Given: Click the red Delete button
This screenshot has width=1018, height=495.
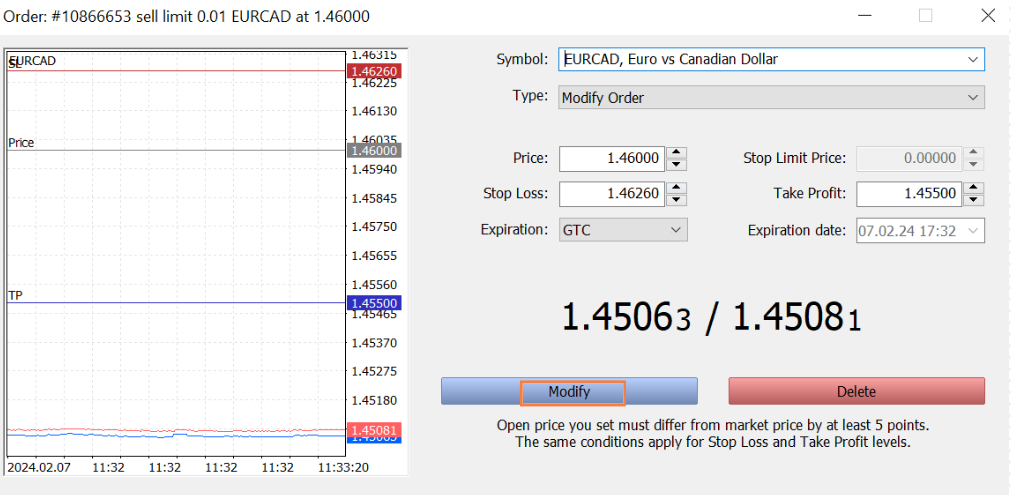Looking at the screenshot, I should 855,392.
